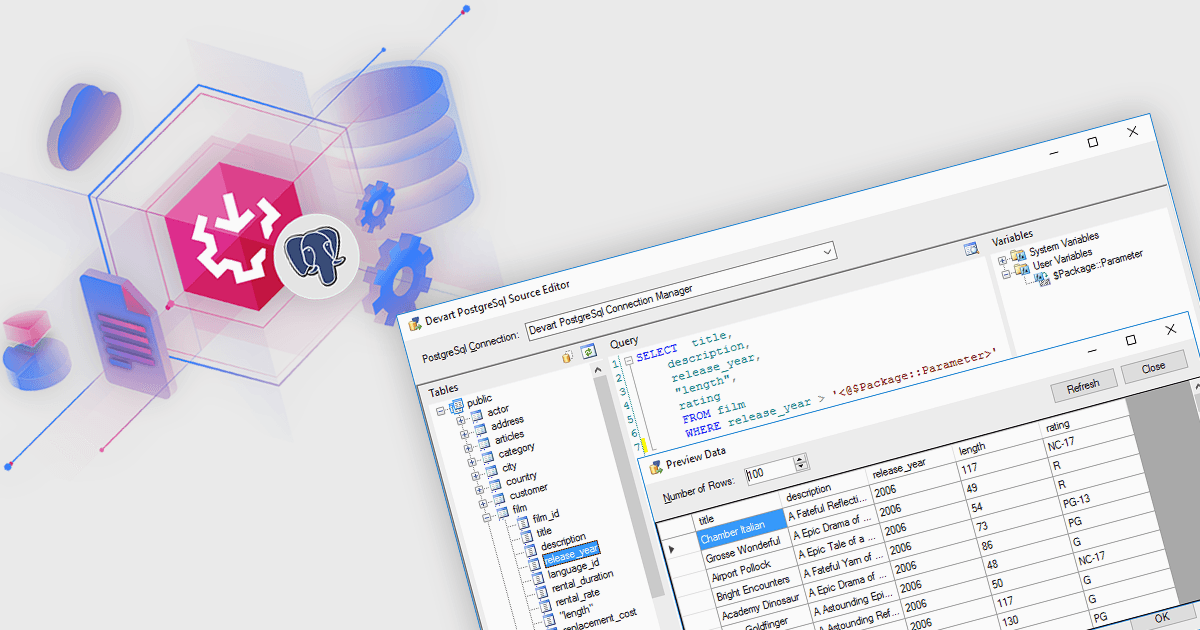This screenshot has width=1200, height=630.
Task: Click the preview data icon beside connection dropdown
Action: pos(970,249)
